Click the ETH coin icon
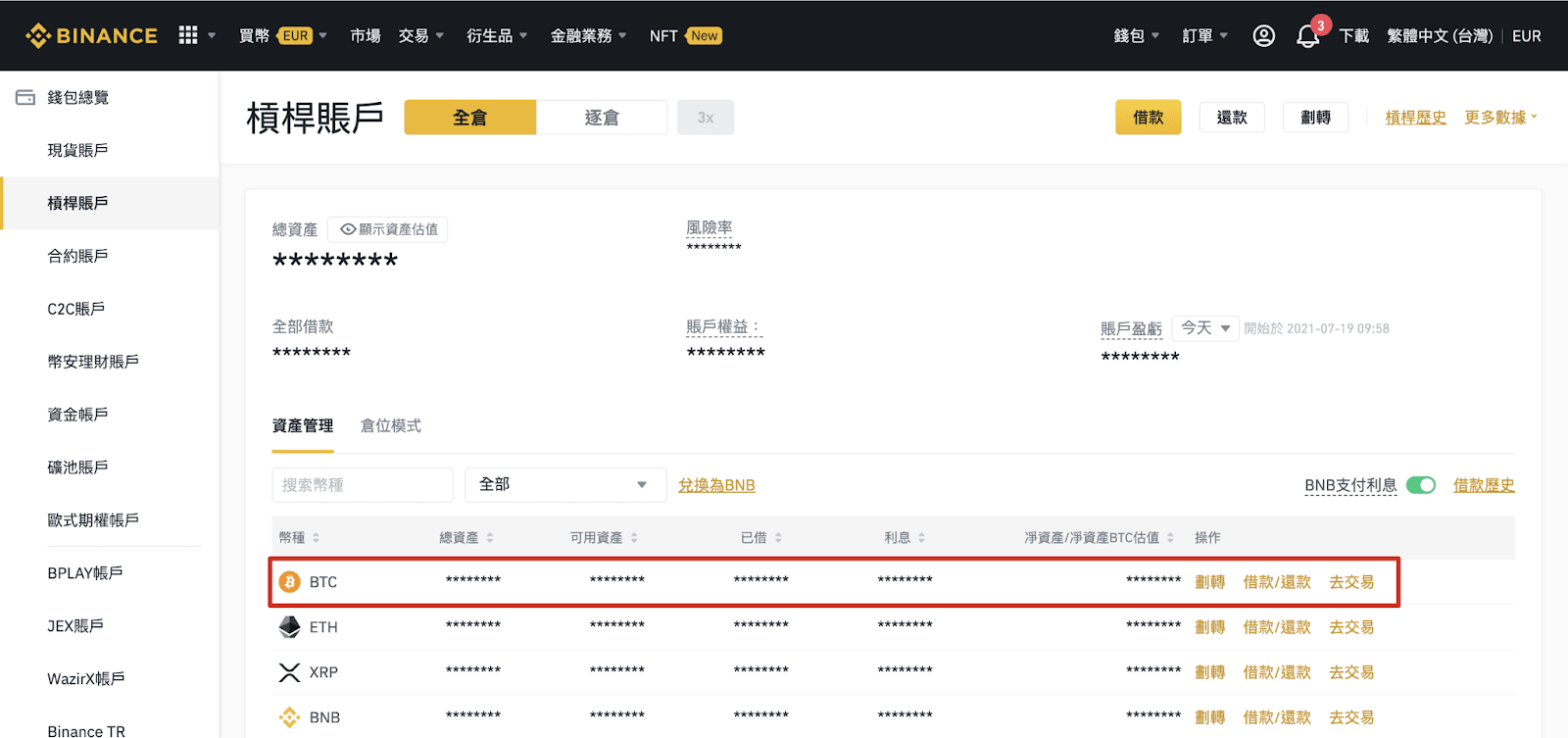Image resolution: width=1568 pixels, height=738 pixels. tap(289, 627)
